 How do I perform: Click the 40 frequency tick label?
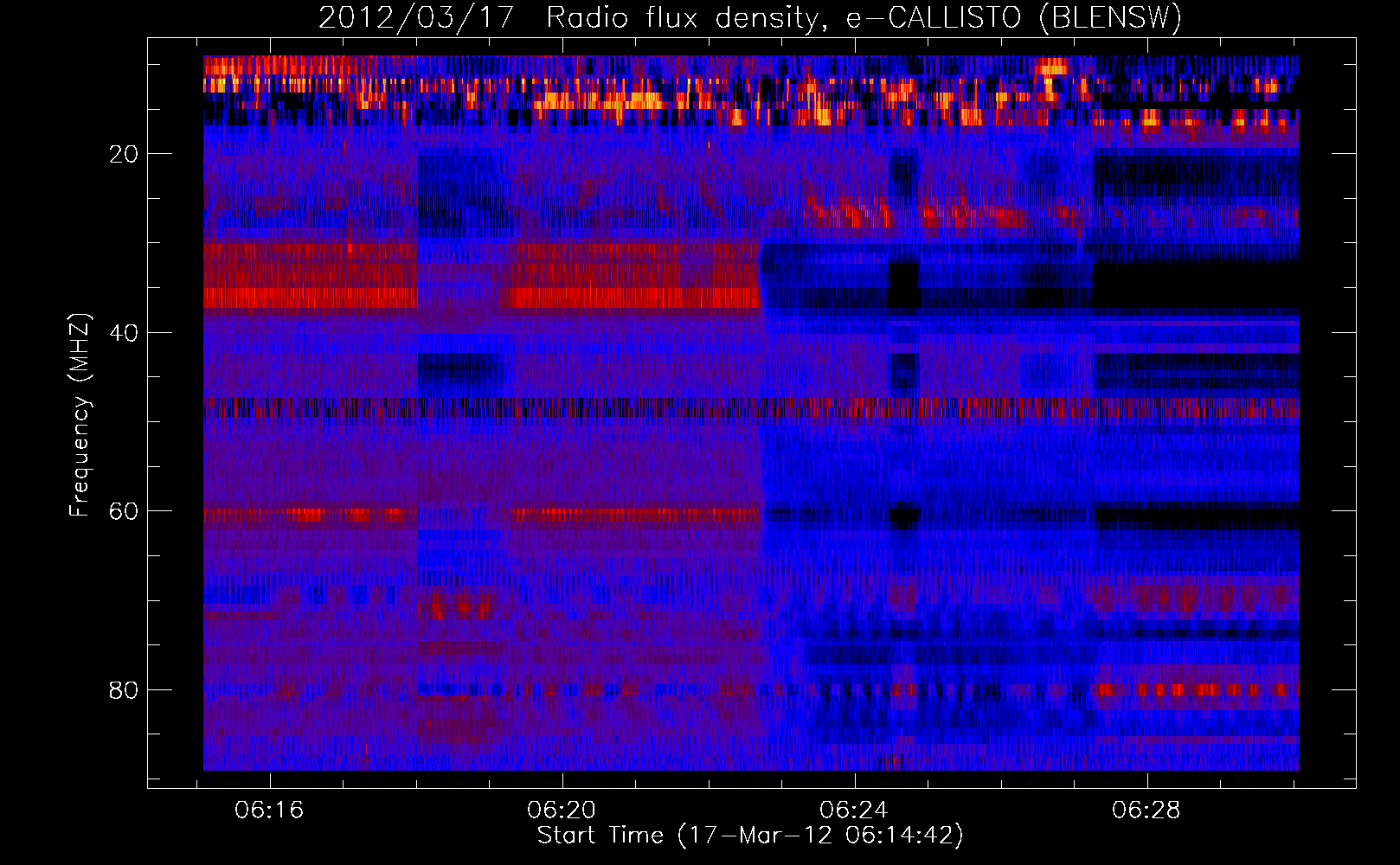[125, 333]
